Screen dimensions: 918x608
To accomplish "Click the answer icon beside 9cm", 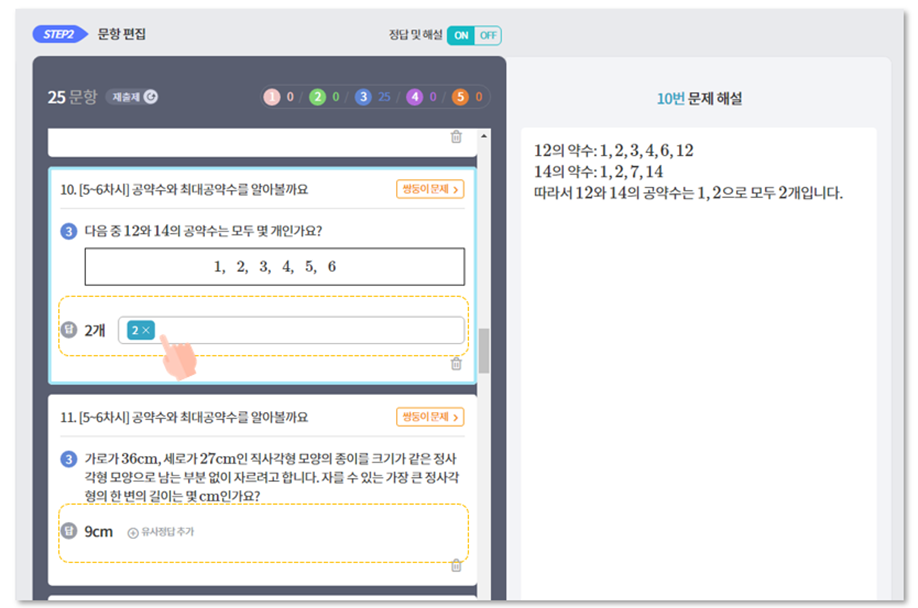I will [68, 531].
